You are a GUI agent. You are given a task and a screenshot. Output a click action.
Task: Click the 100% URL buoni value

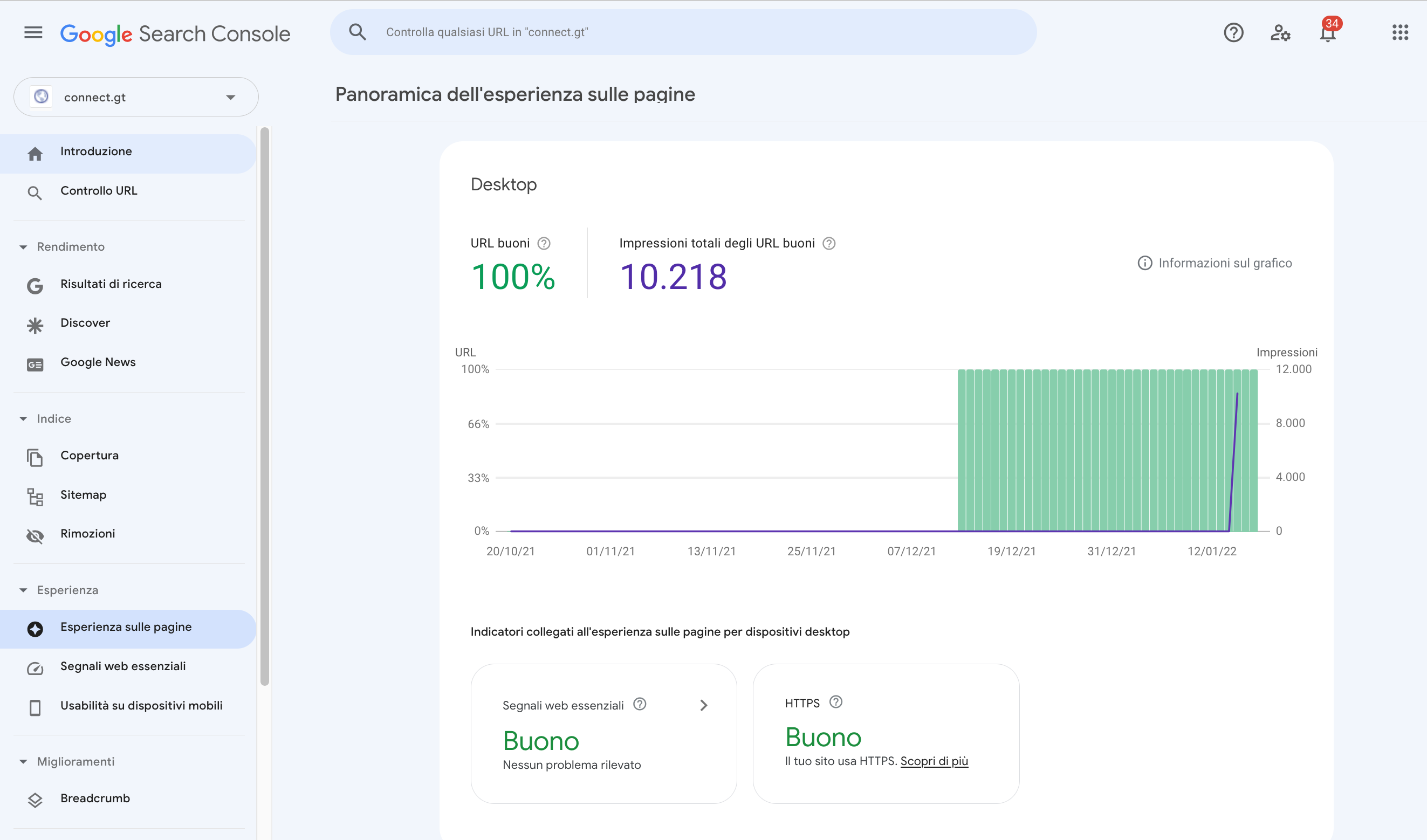(513, 277)
